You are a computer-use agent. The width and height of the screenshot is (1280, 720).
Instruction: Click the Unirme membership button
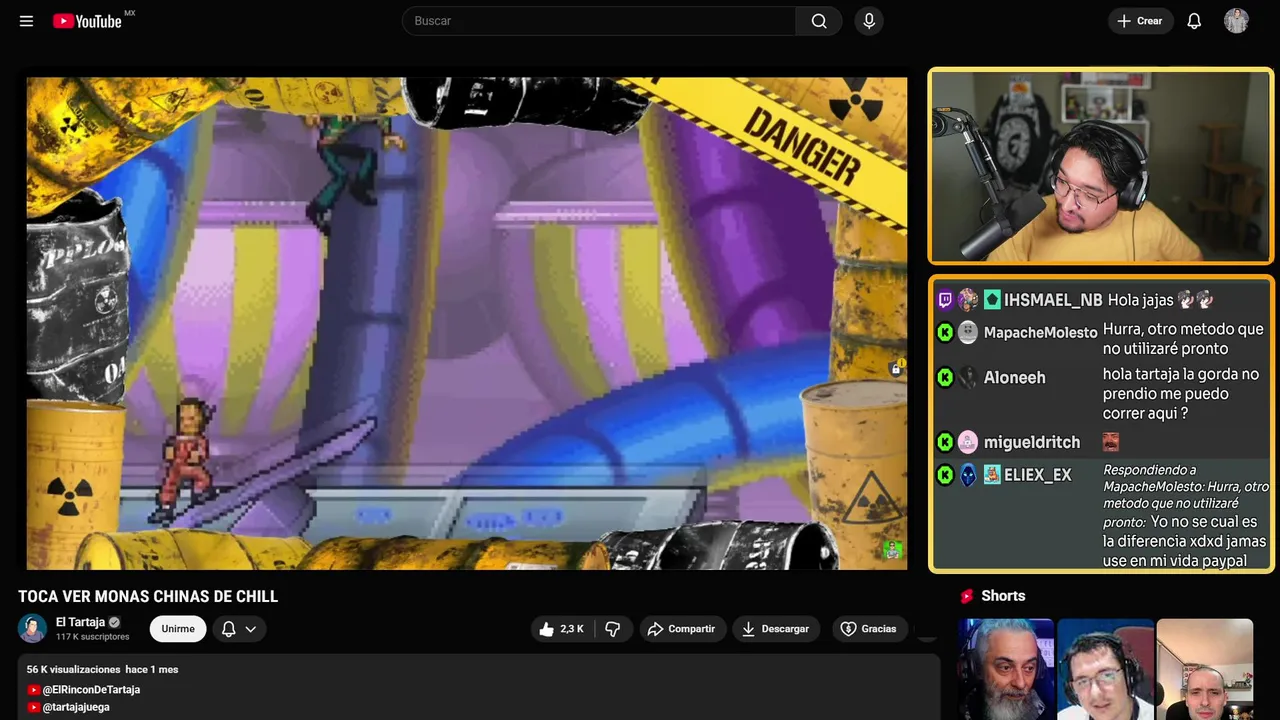pyautogui.click(x=178, y=629)
